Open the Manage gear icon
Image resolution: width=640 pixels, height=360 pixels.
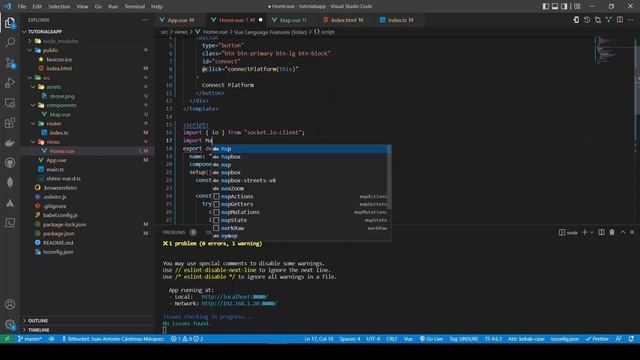point(10,325)
